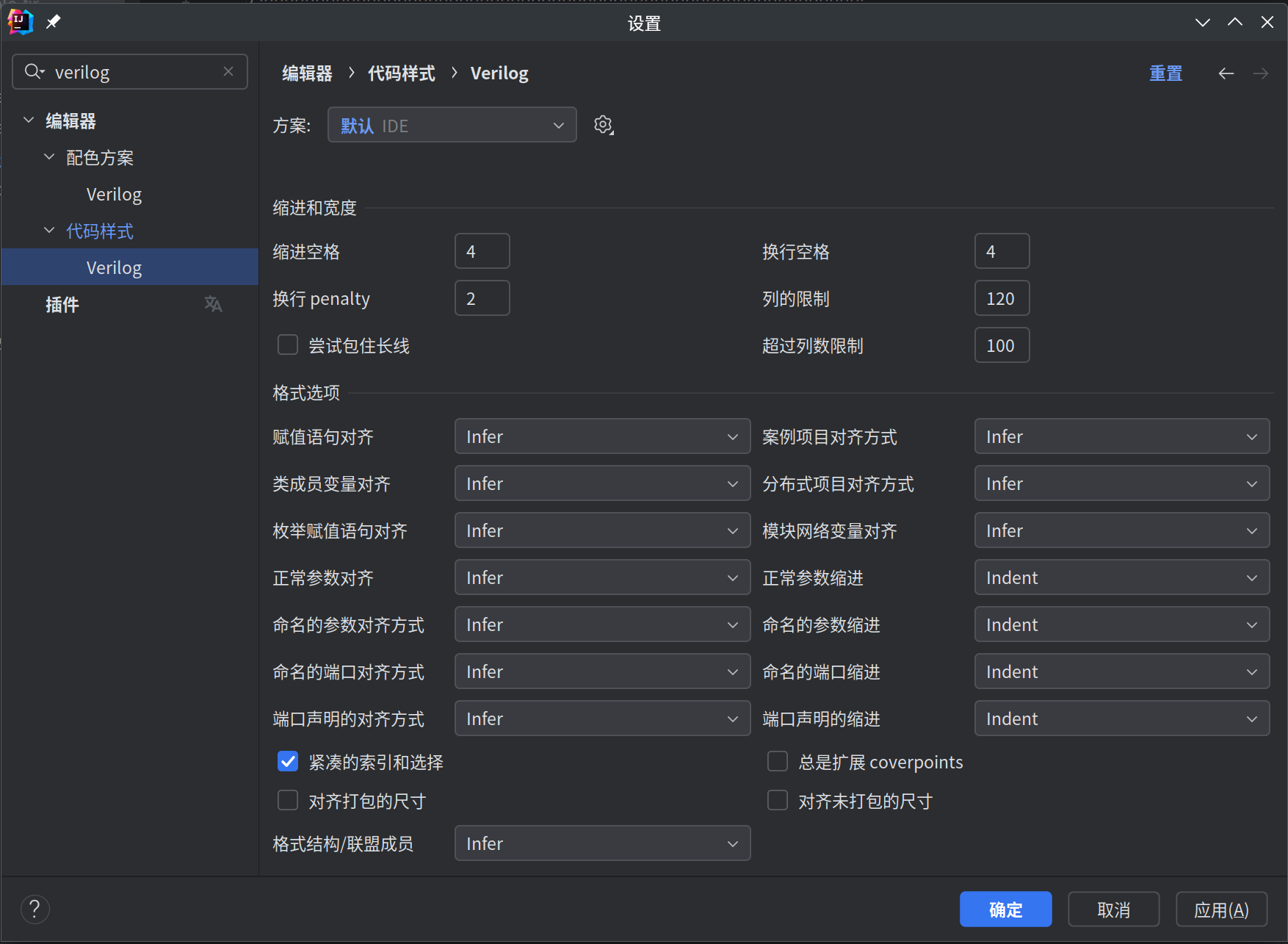
Task: Collapse the 配色方案 tree node
Action: [49, 156]
